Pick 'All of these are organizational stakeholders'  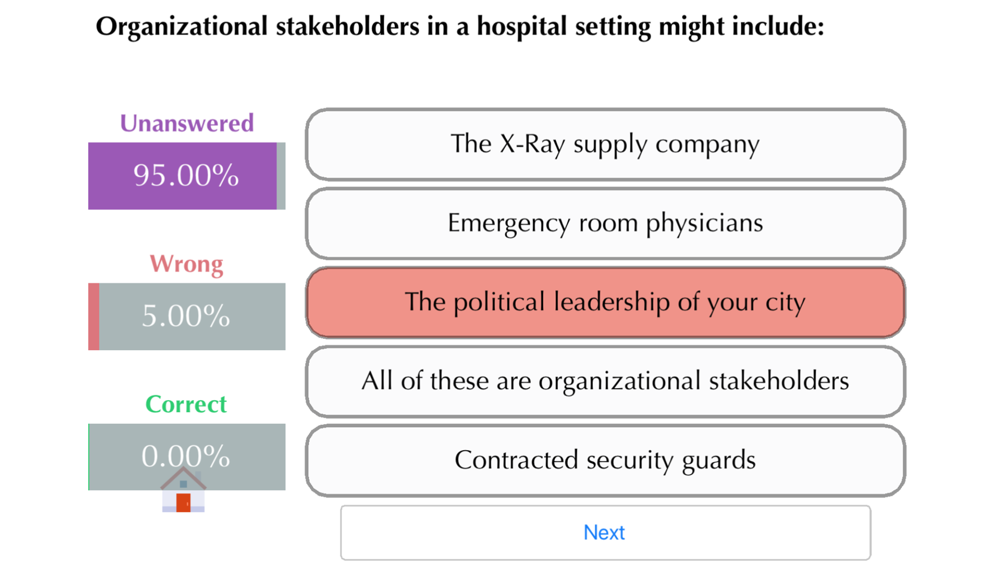[605, 381]
